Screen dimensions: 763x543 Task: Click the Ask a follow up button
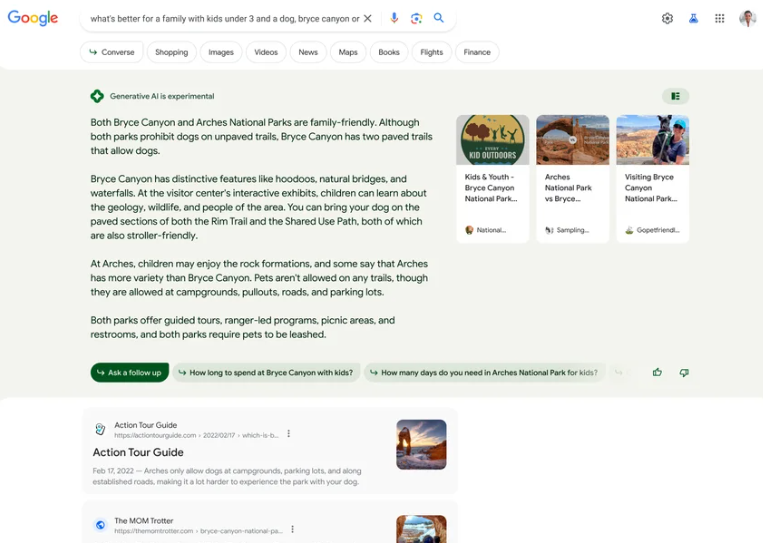(129, 372)
